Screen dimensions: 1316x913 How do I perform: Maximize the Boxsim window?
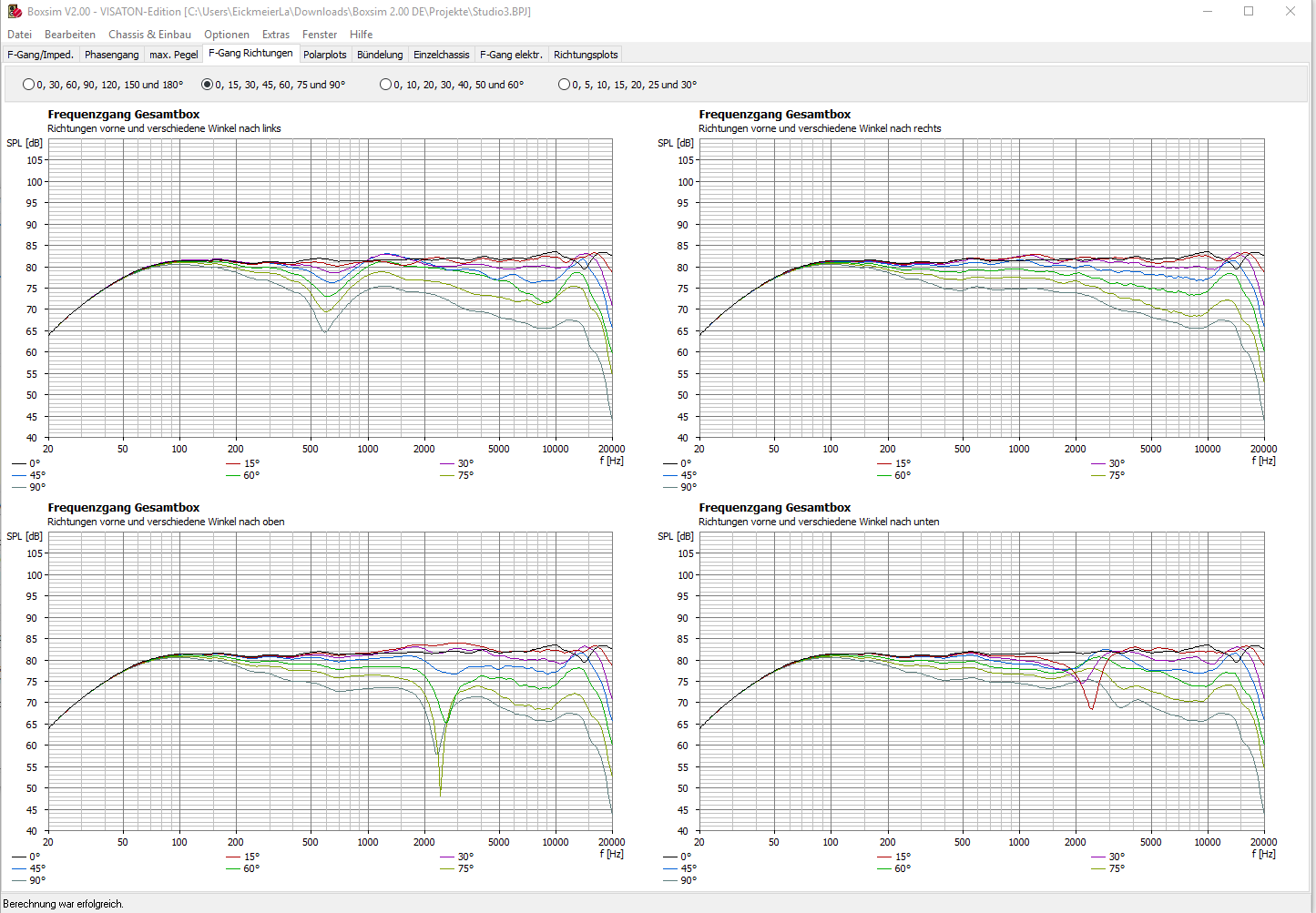1249,12
